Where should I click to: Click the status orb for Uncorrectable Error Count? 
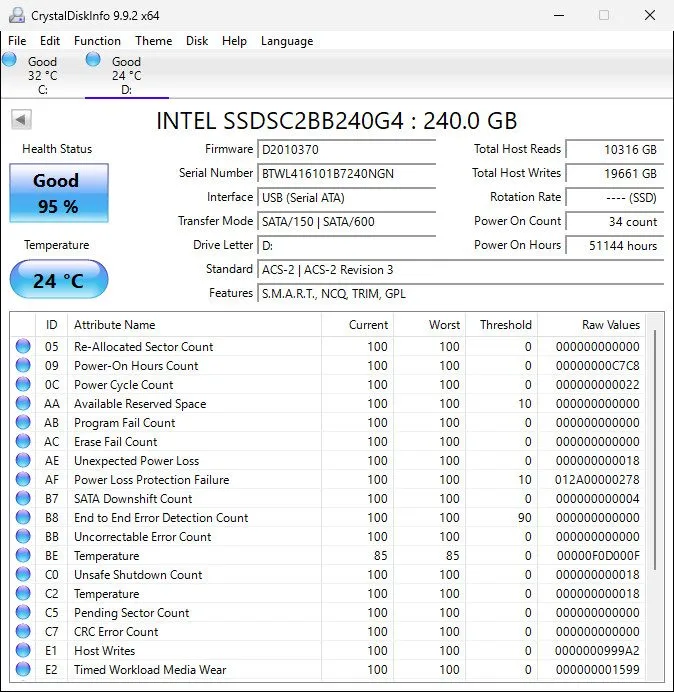23,536
